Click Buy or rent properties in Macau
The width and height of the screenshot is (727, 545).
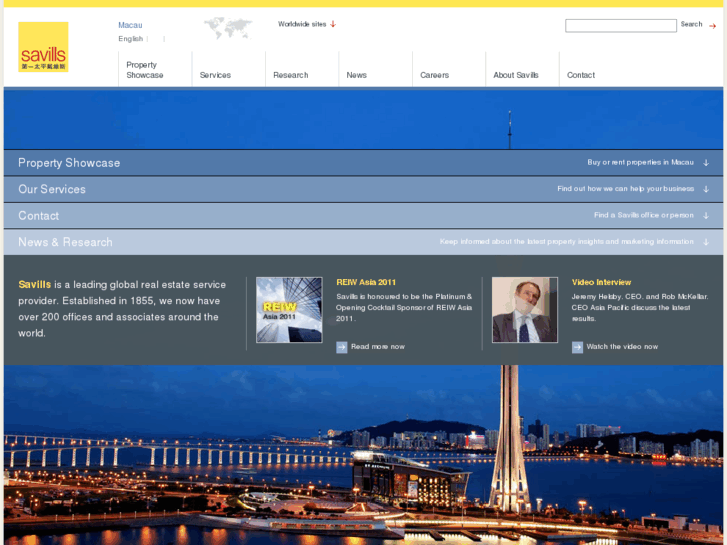click(640, 162)
